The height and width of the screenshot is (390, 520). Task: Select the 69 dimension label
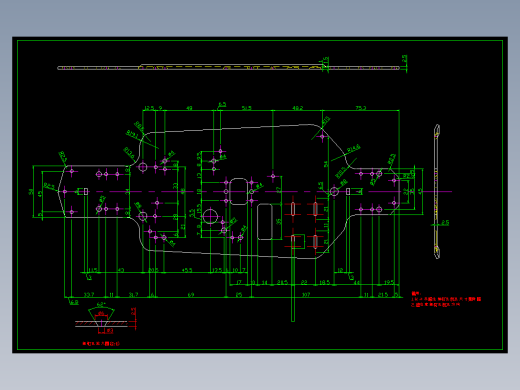tap(191, 295)
